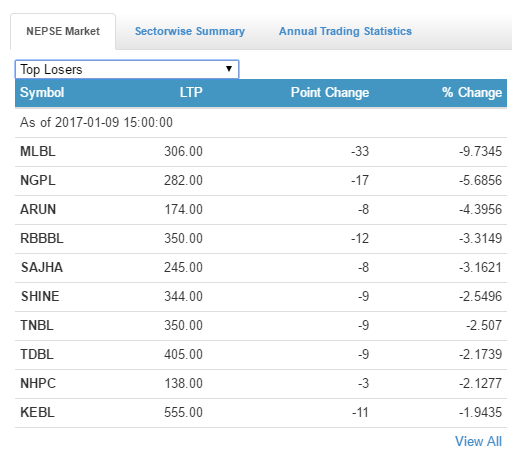Click the % Change column header

coord(472,92)
